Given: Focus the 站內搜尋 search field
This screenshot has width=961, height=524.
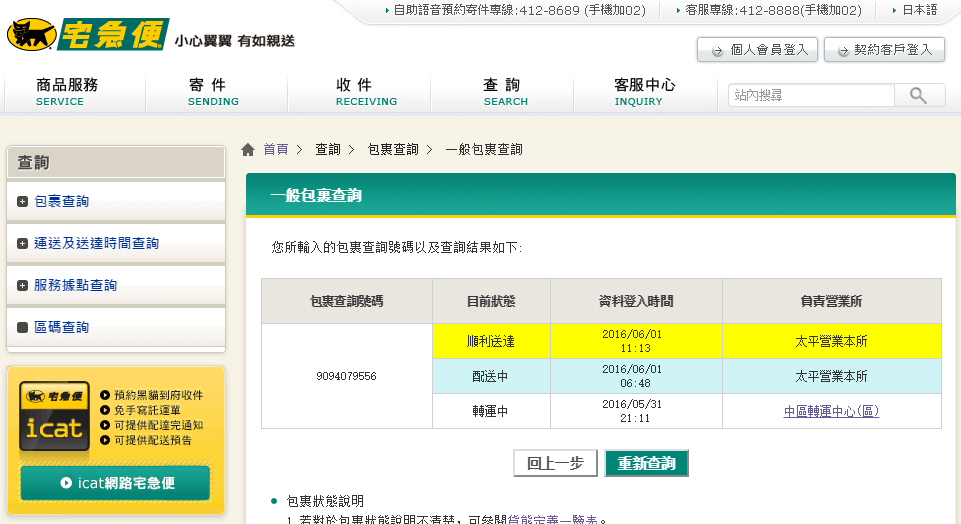Looking at the screenshot, I should point(810,95).
